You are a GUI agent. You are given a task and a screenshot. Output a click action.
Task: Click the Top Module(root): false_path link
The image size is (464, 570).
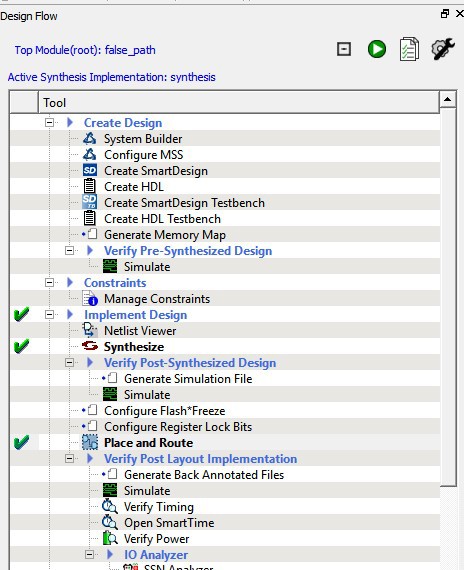click(x=85, y=50)
